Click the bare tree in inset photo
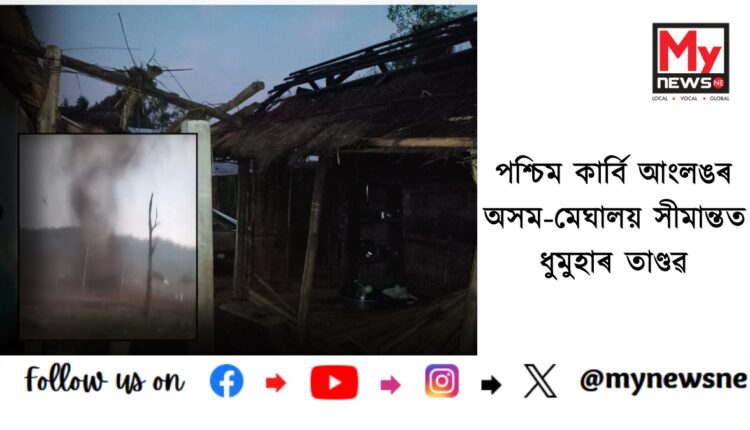This screenshot has height=430, width=750. click(x=151, y=256)
